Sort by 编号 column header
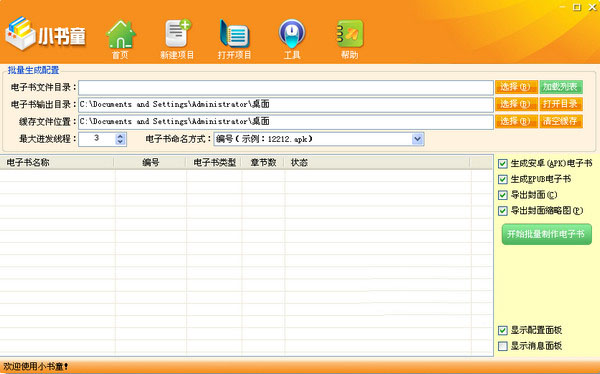 click(150, 163)
